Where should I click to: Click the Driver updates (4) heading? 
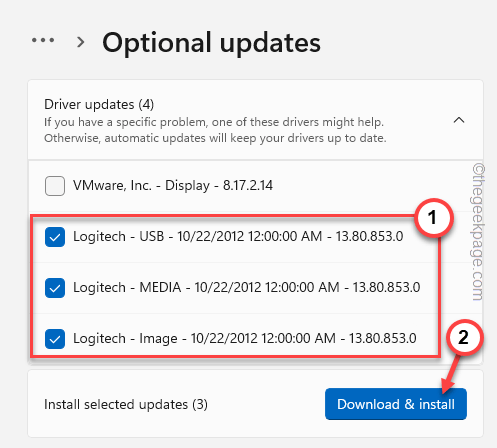pyautogui.click(x=99, y=104)
